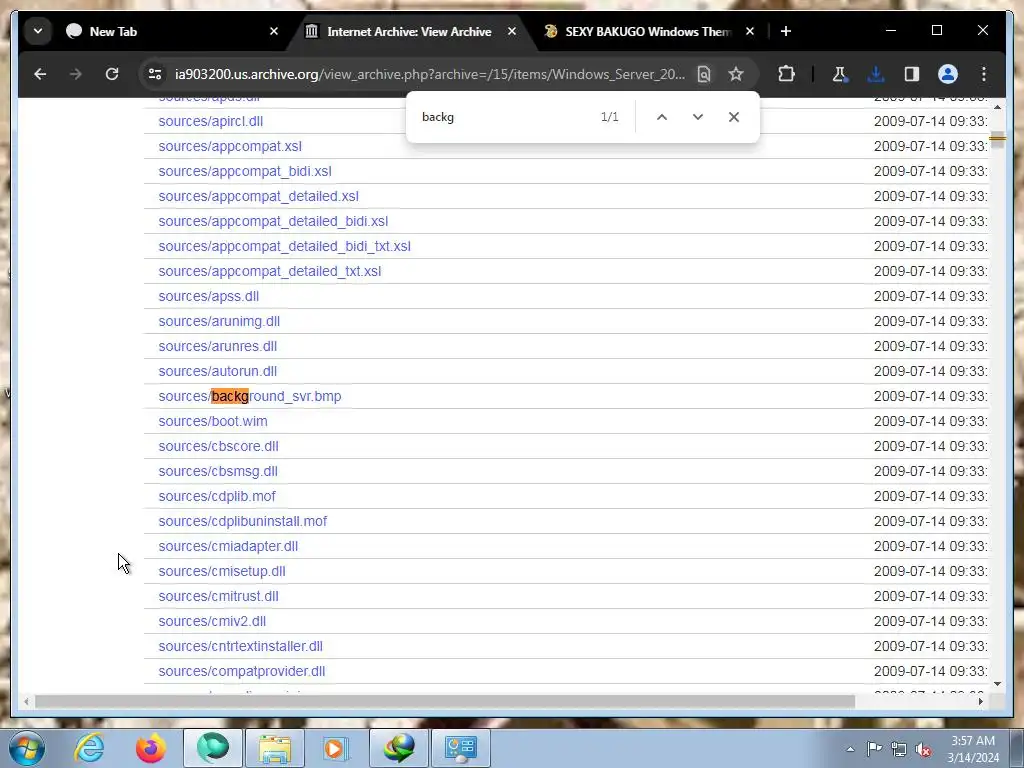Open sources/cbscore.dll link
The width and height of the screenshot is (1024, 768).
point(218,446)
